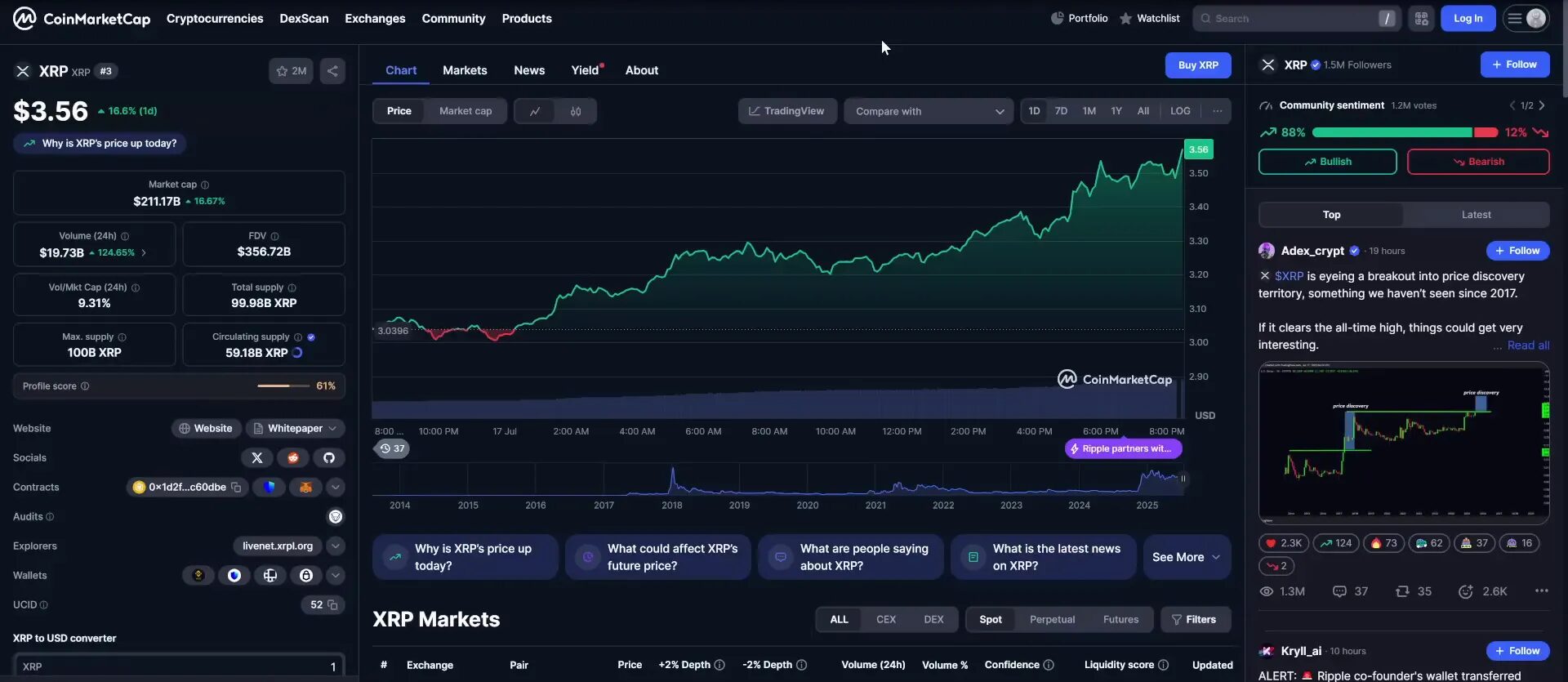The image size is (1568, 682).
Task: Click the Buy XRP button
Action: [x=1197, y=65]
